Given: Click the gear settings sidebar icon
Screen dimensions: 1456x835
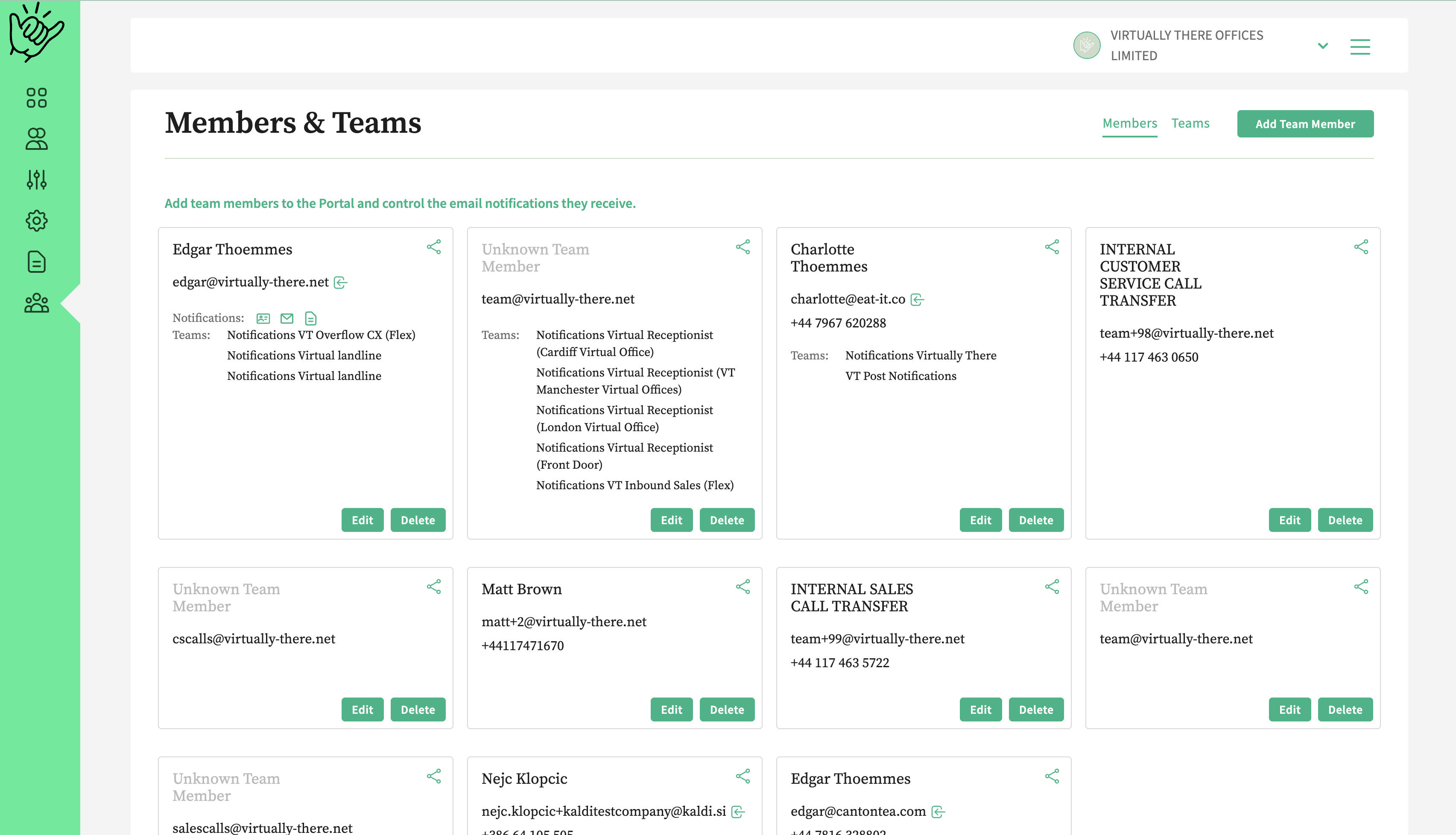Looking at the screenshot, I should [36, 221].
